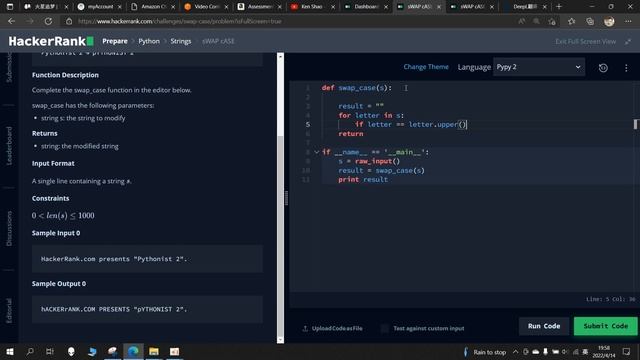
Task: Open the browser profile avatar
Action: click(609, 21)
